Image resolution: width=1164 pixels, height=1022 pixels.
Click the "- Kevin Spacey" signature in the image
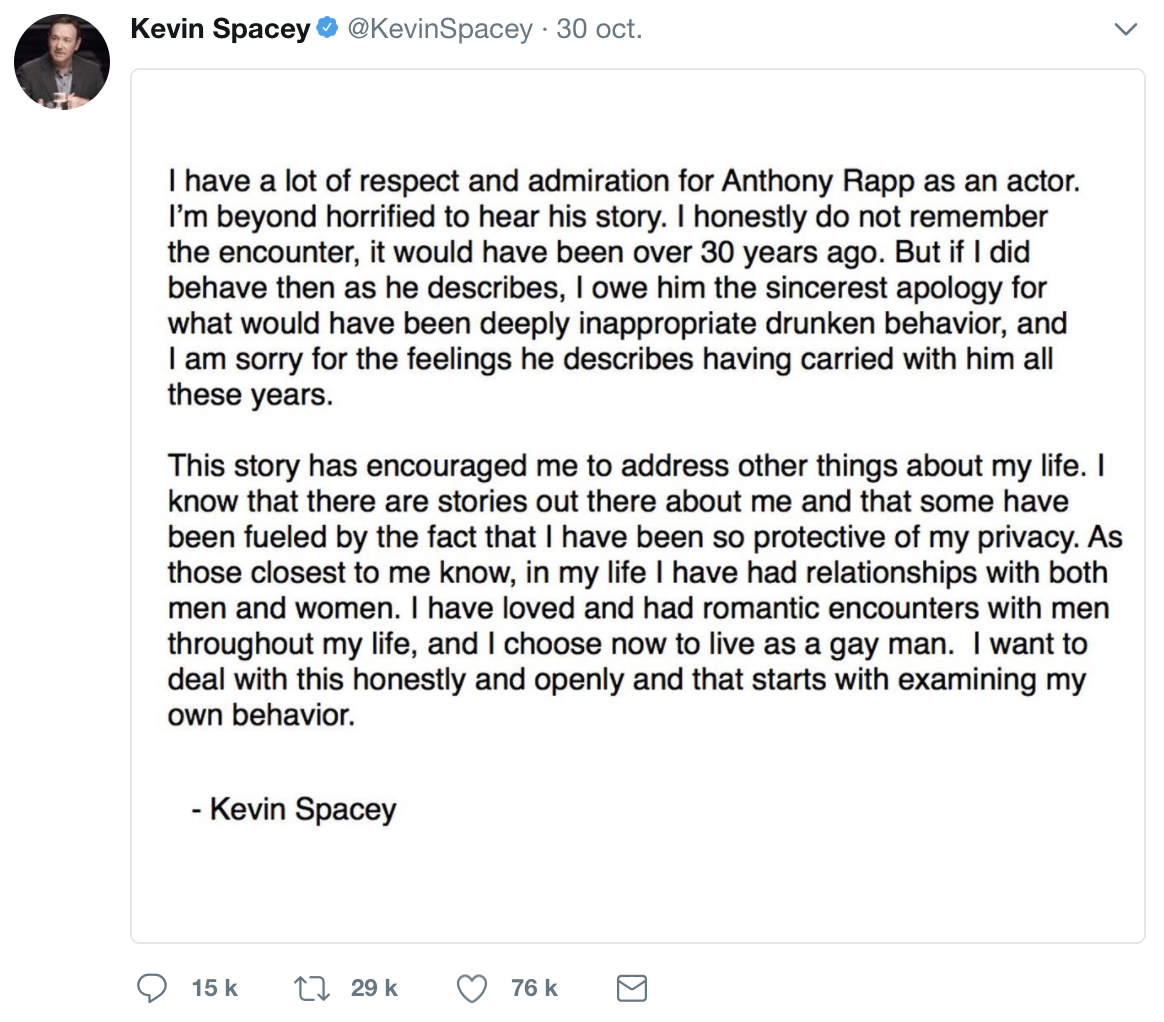(293, 808)
